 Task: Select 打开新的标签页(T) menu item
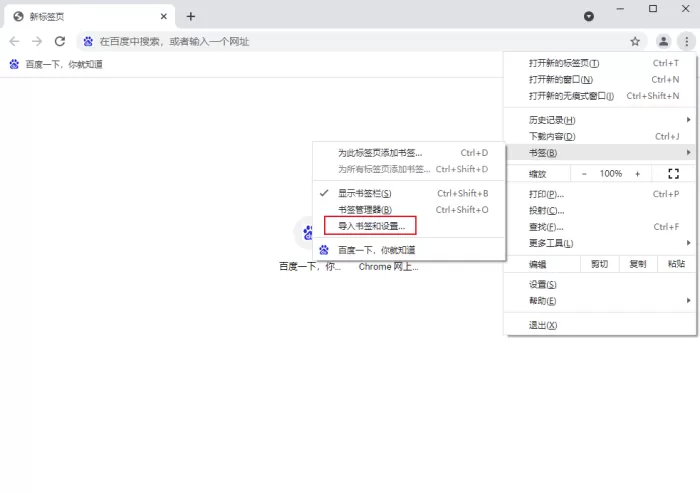[600, 63]
